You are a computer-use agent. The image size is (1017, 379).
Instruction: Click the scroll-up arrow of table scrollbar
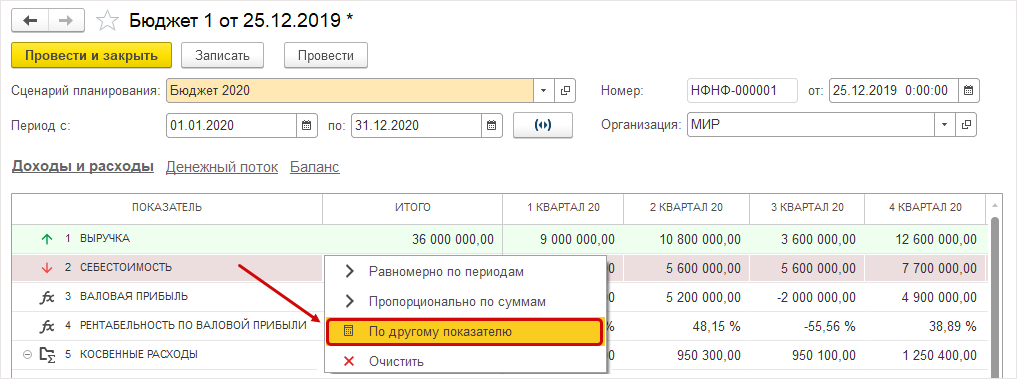click(x=994, y=207)
